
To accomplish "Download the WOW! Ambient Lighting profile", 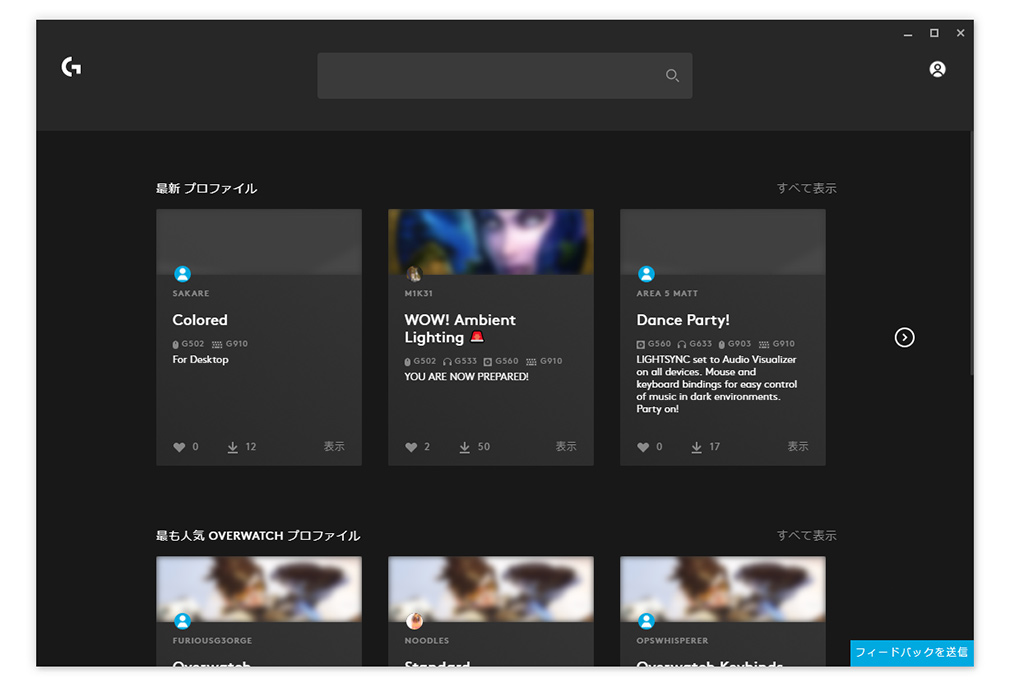I will click(464, 447).
